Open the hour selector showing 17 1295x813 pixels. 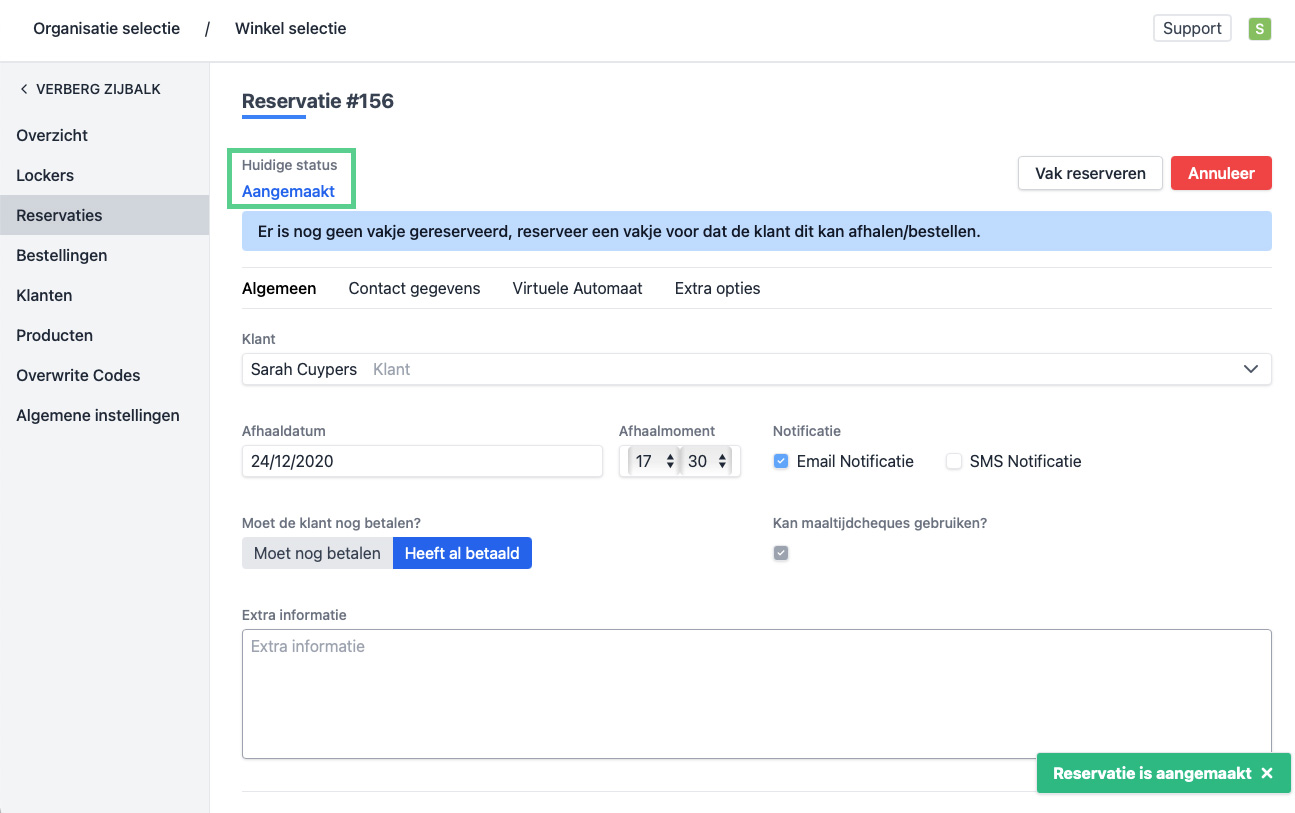pos(653,461)
